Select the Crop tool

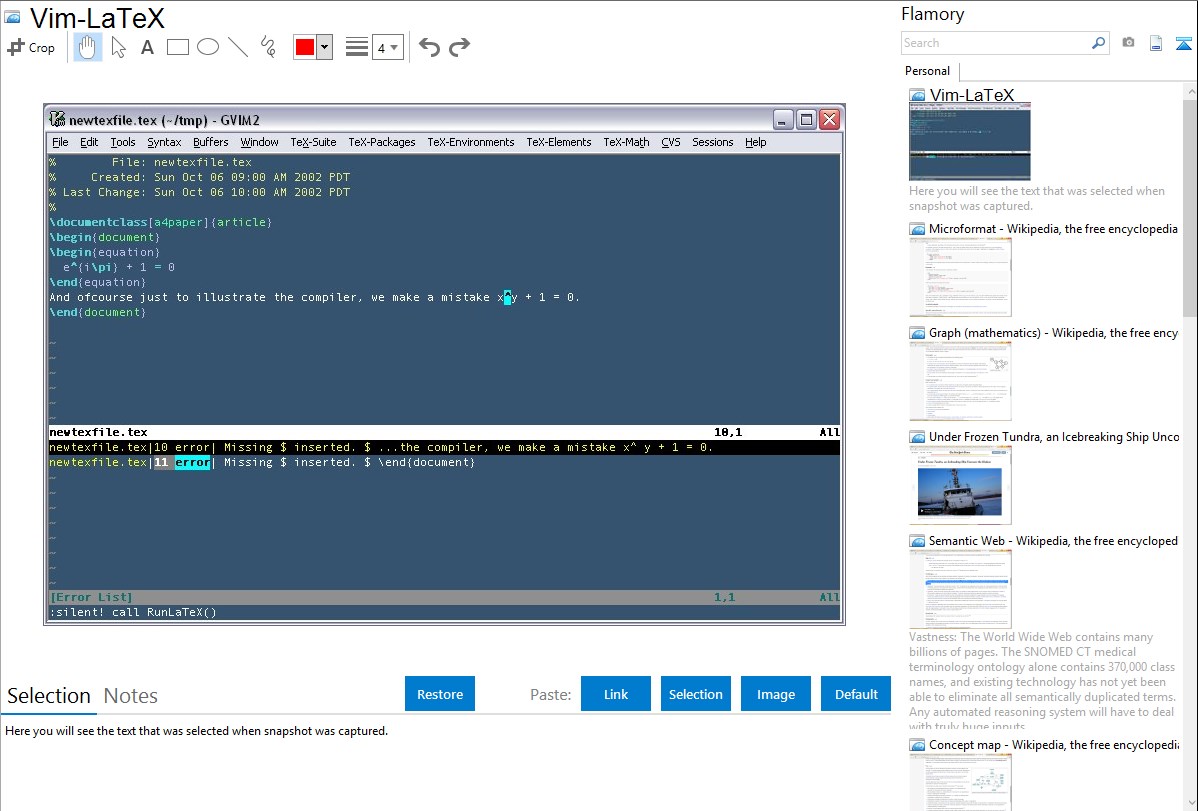pyautogui.click(x=31, y=47)
